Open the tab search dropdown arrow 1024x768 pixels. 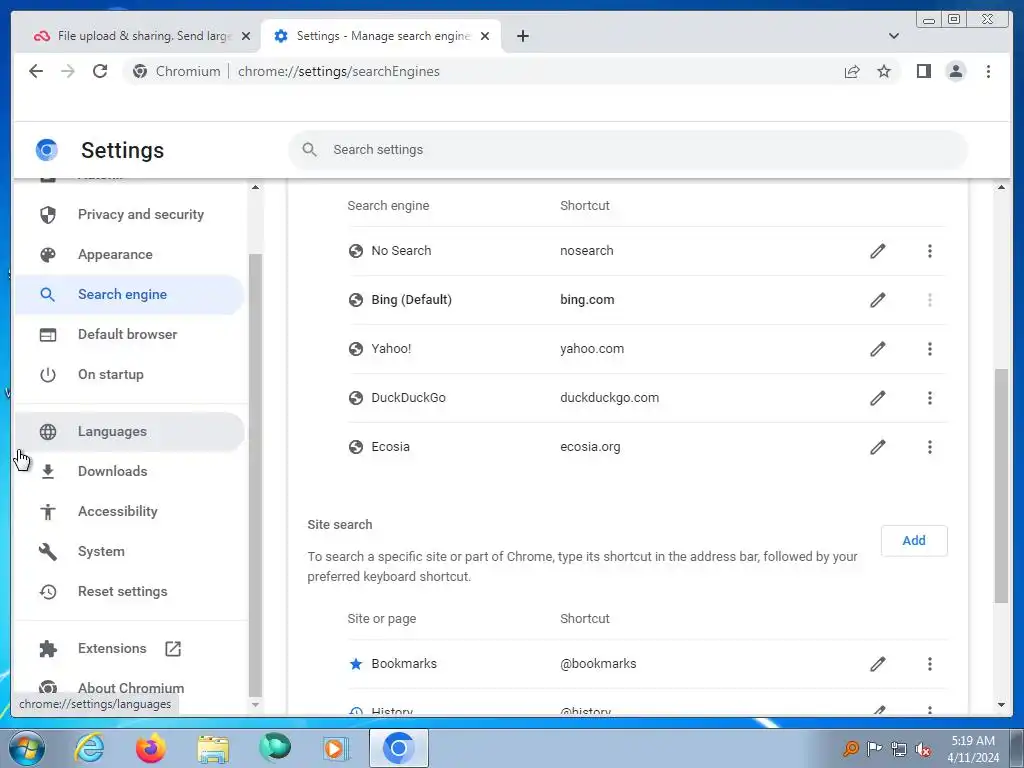(x=893, y=36)
